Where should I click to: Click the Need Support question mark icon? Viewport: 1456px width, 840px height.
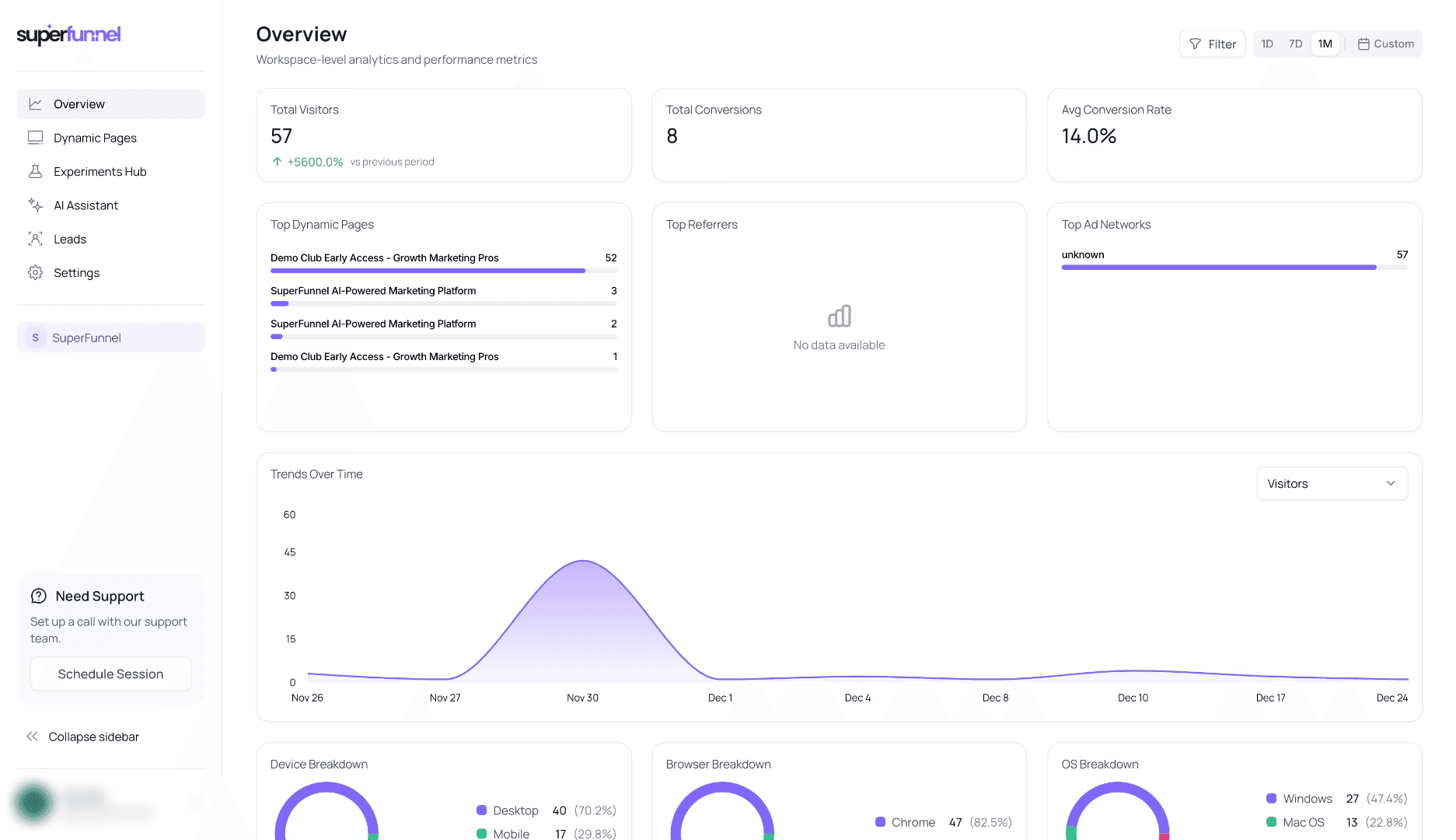pos(39,596)
